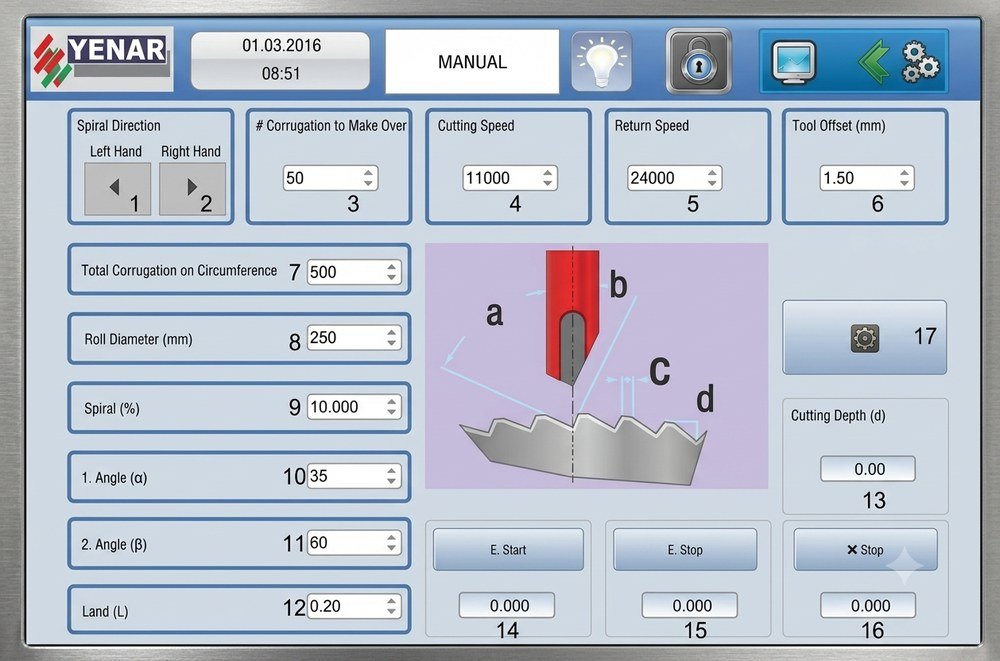Click the value field under E. Stop
Image resolution: width=1000 pixels, height=661 pixels.
click(x=689, y=605)
